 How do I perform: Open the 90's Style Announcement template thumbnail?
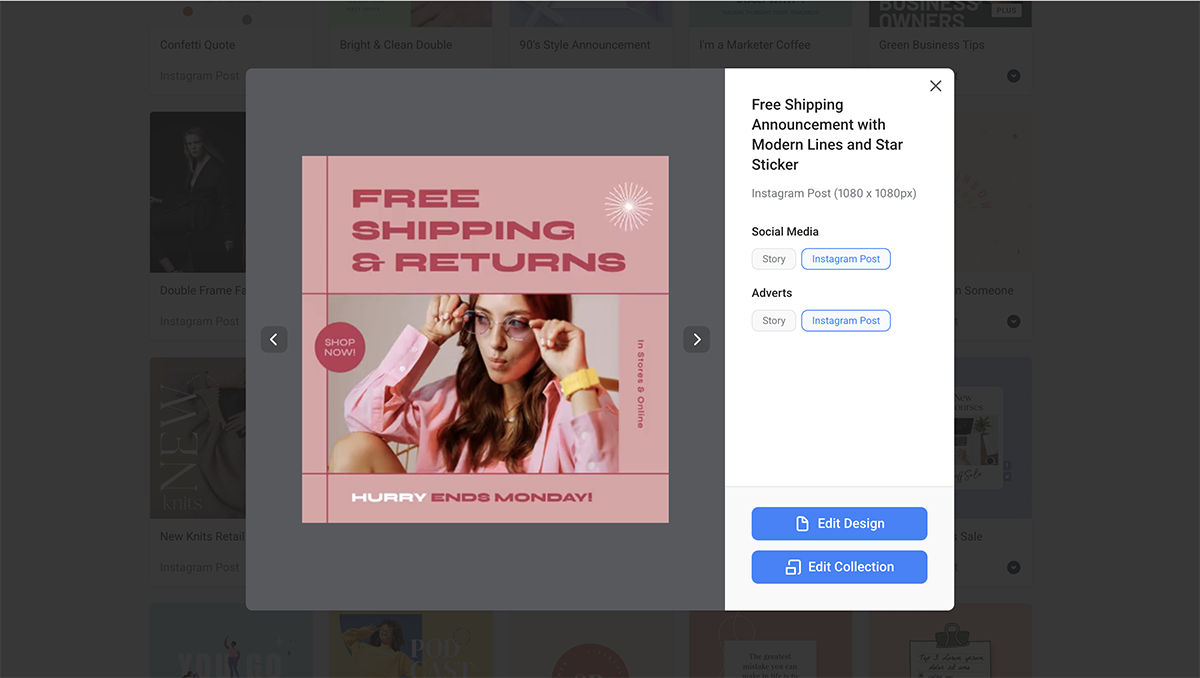tap(590, 12)
